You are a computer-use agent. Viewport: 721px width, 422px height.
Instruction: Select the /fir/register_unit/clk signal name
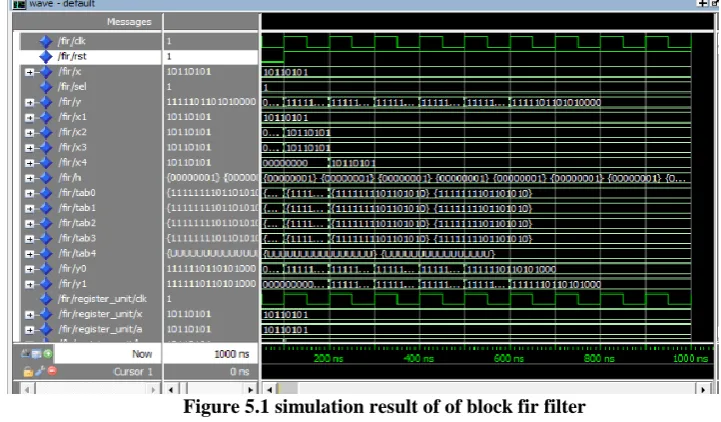[103, 299]
